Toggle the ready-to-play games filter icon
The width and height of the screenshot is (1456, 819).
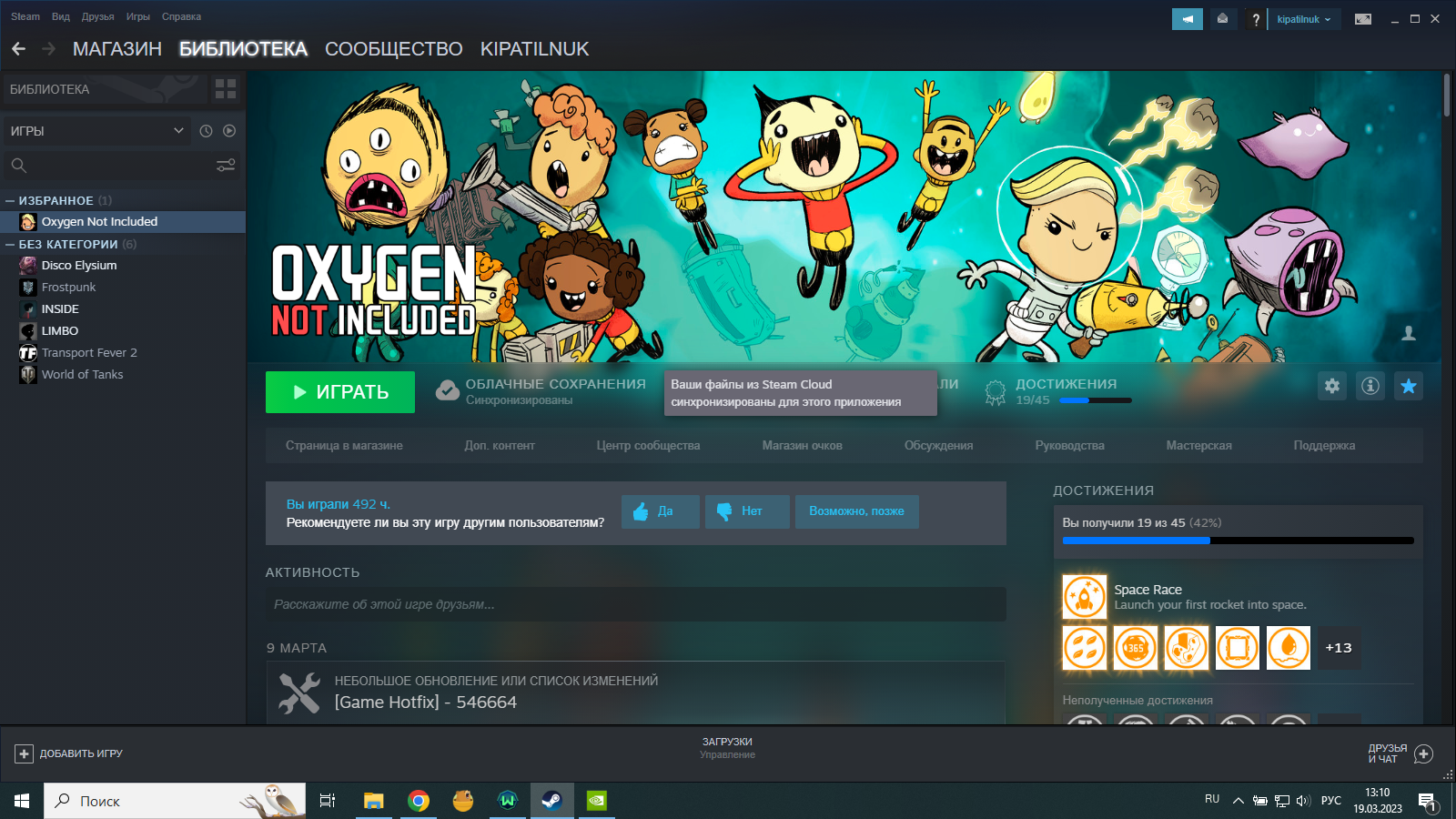(229, 131)
